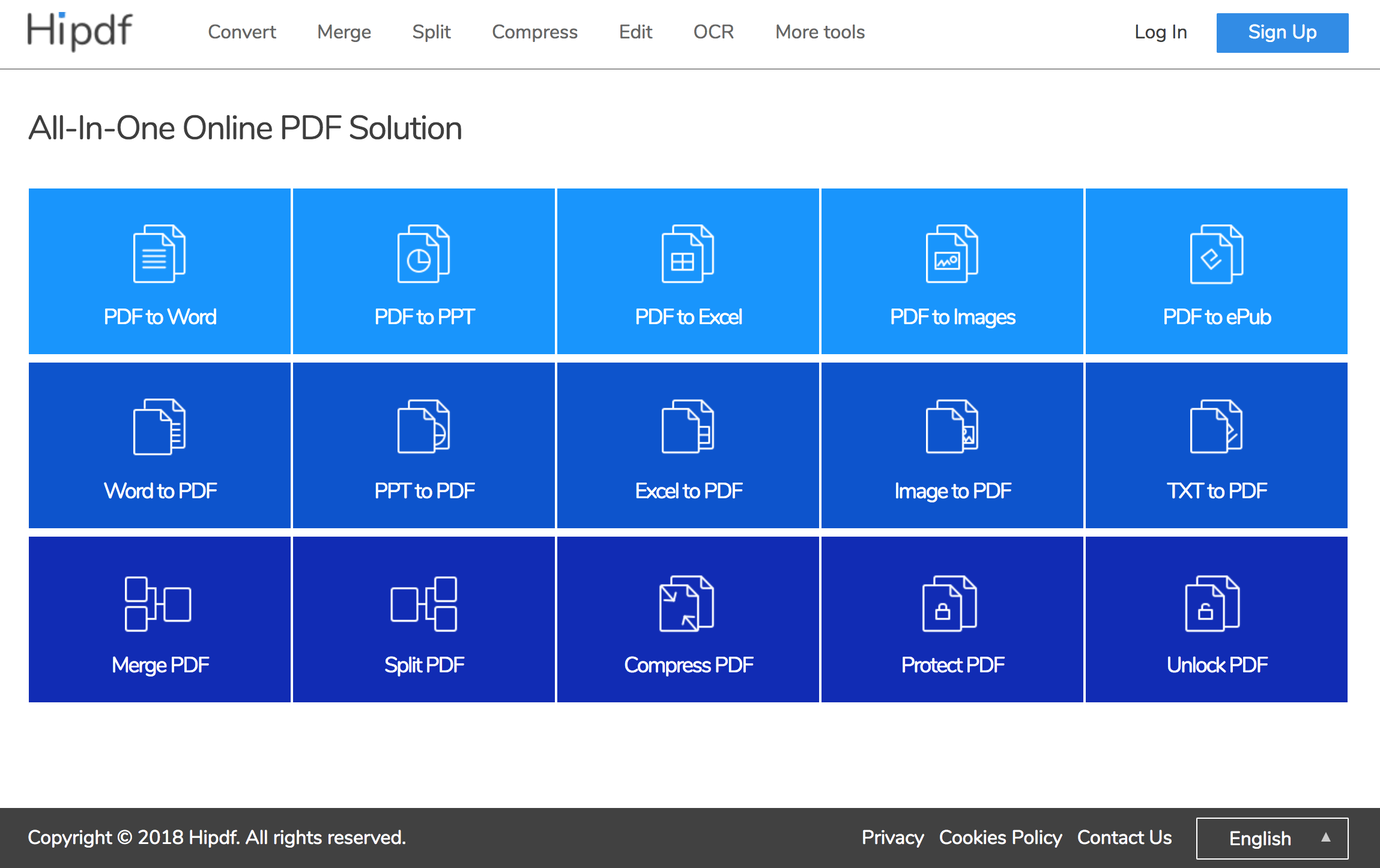Open the Convert menu in navigation

click(x=241, y=32)
